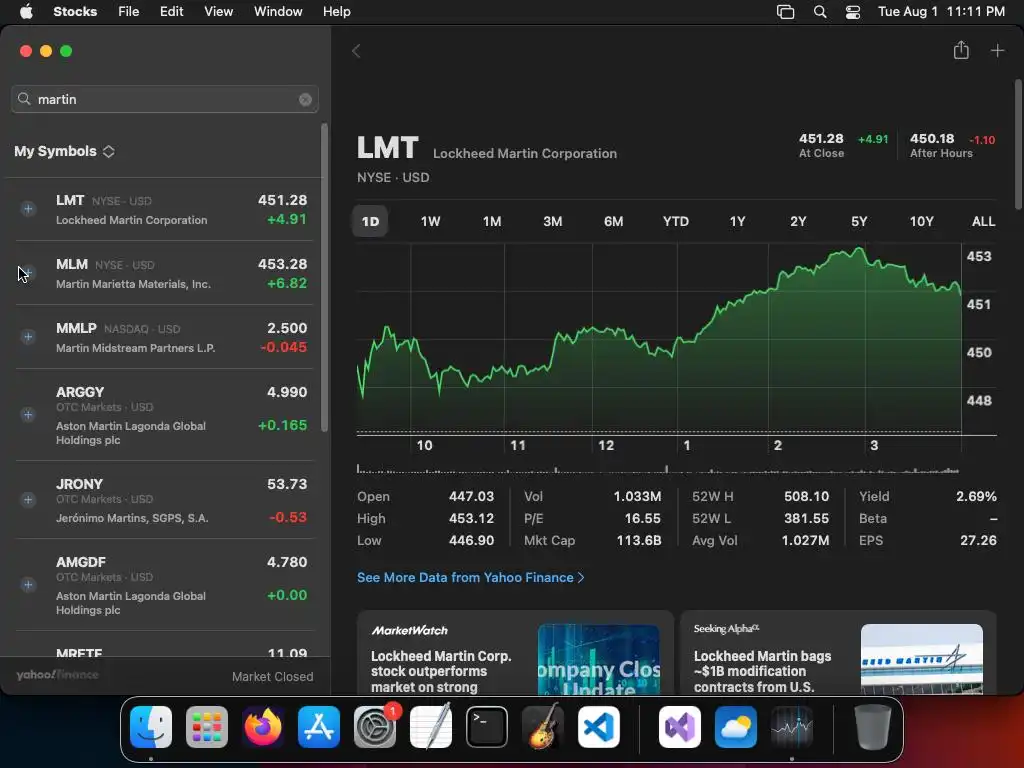Open Terminal from the Dock

point(487,727)
